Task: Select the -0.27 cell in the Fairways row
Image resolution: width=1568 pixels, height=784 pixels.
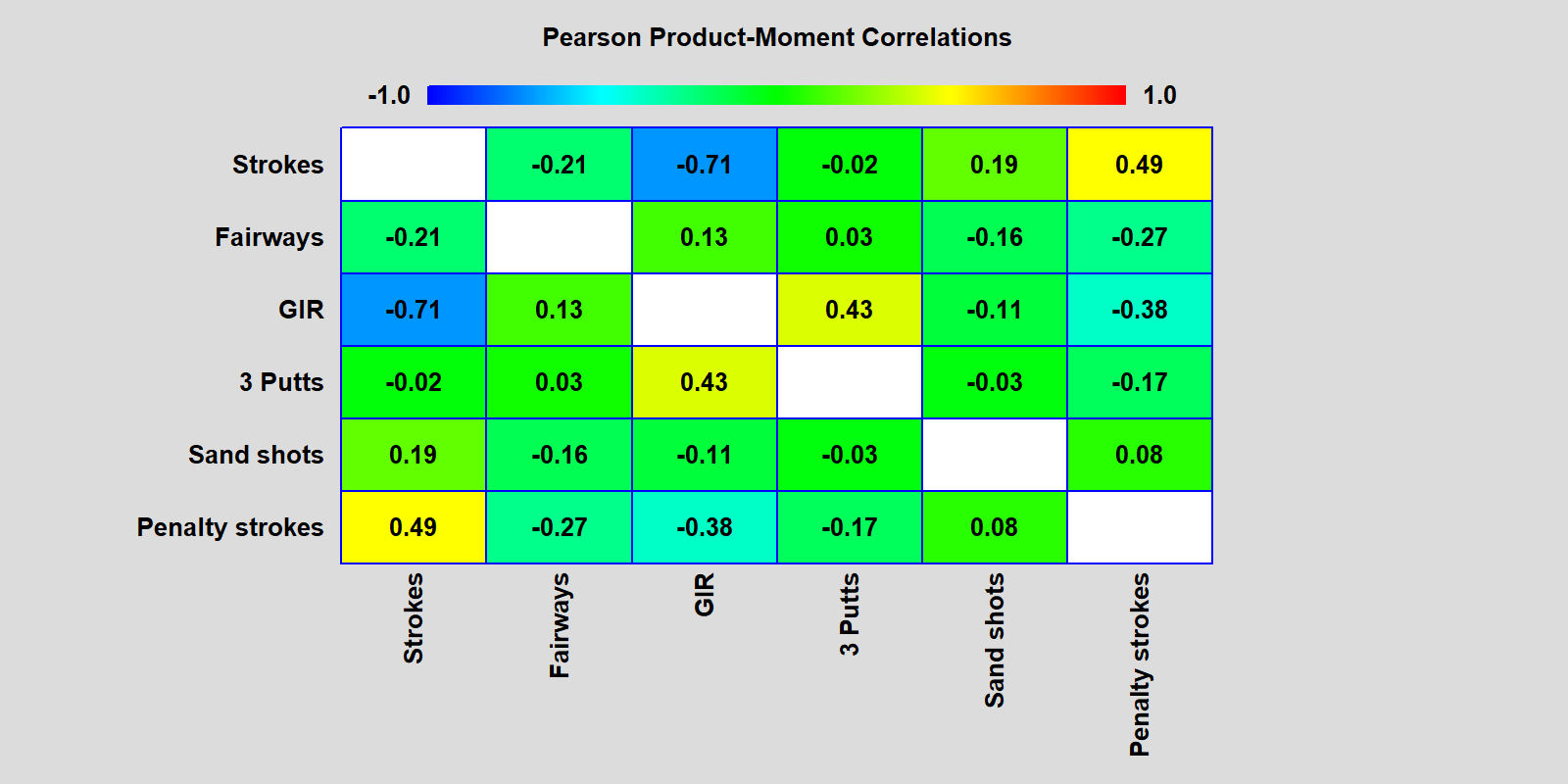Action: click(1139, 237)
